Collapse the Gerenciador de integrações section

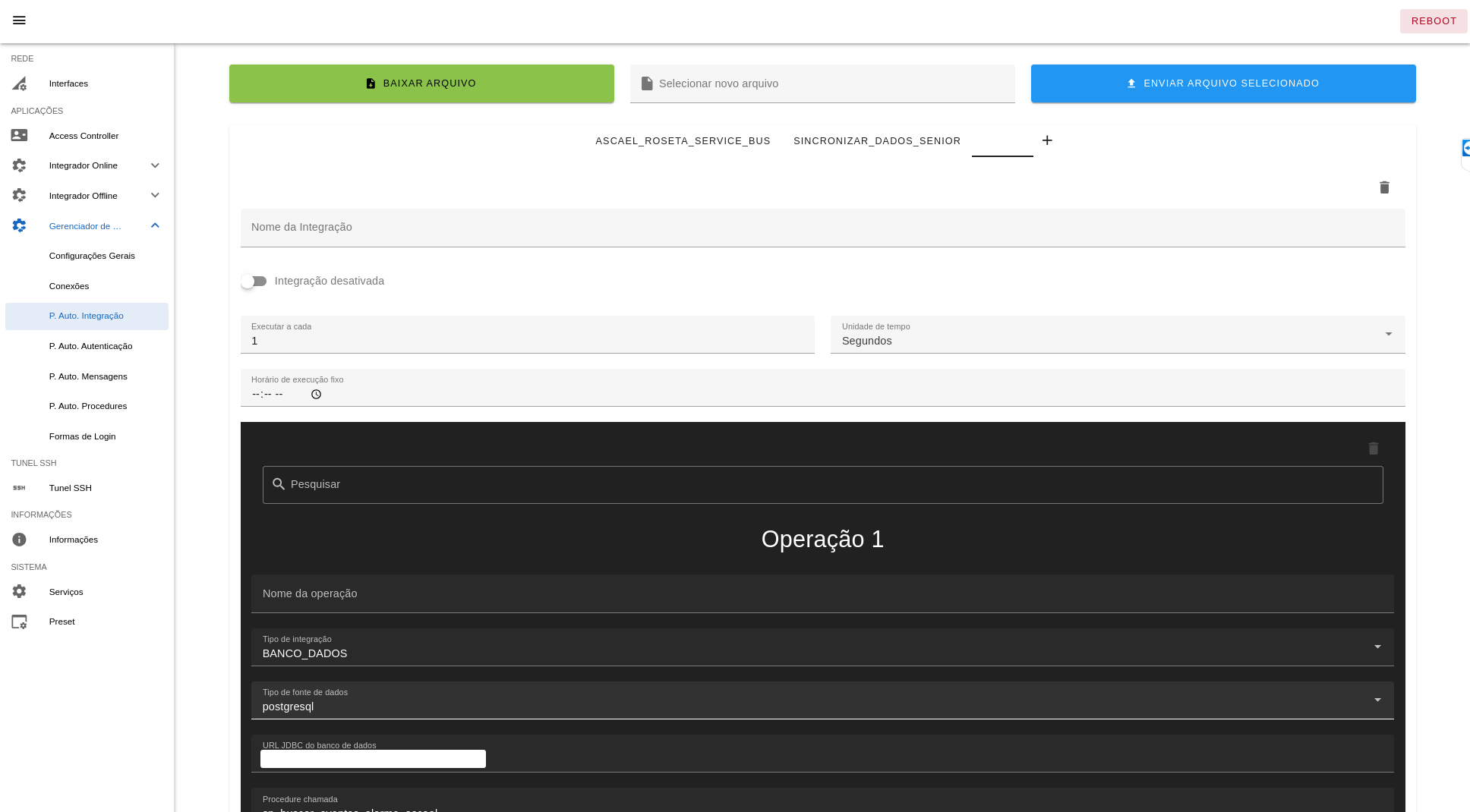pos(155,226)
